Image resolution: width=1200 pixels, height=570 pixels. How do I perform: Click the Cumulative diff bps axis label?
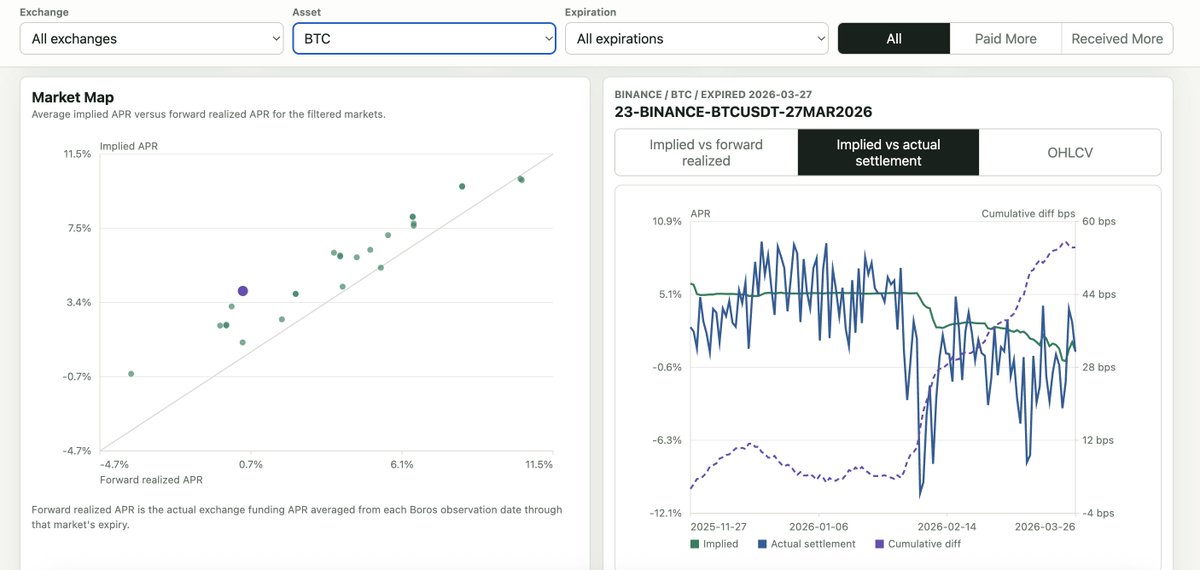[x=1028, y=214]
